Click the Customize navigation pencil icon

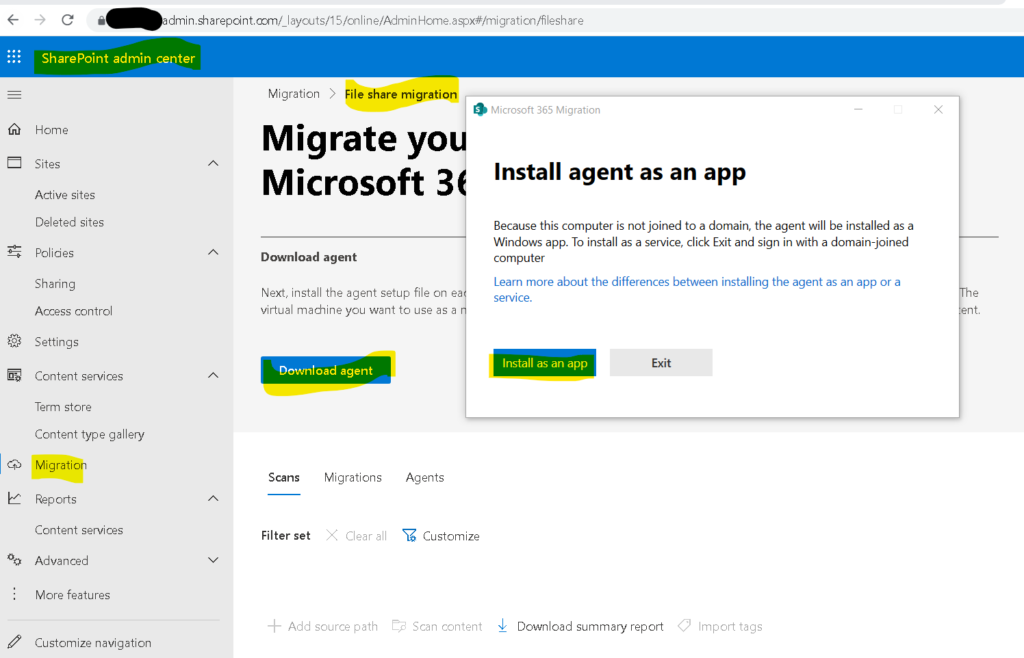click(x=14, y=642)
